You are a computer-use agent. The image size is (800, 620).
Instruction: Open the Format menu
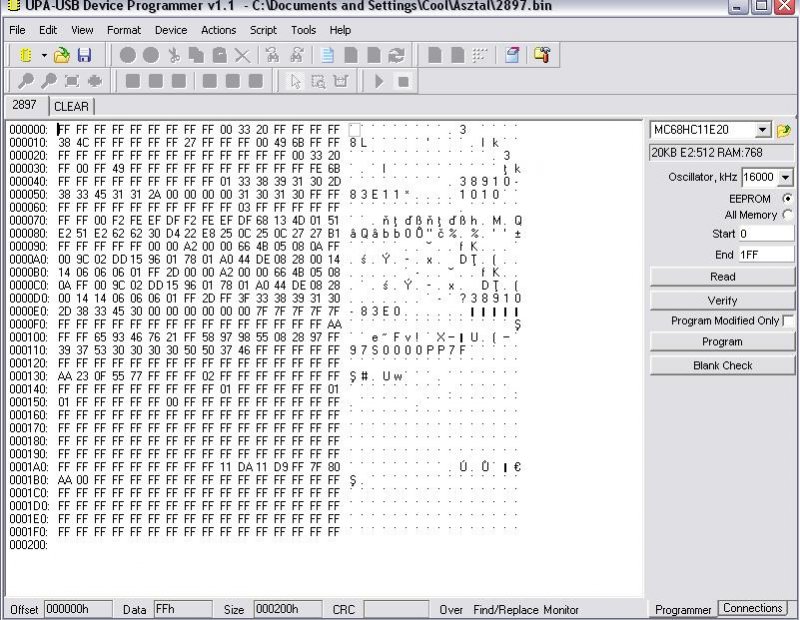[124, 30]
